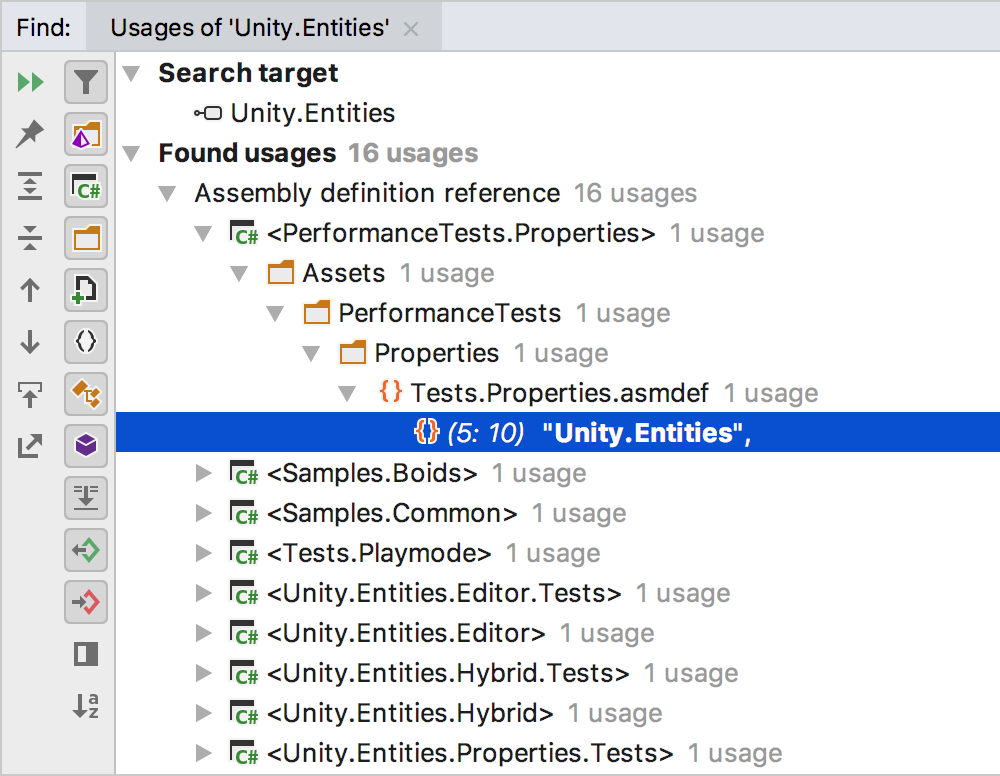Viewport: 1000px width, 776px height.
Task: Click the Assembly definition reference text
Action: pyautogui.click(x=377, y=193)
